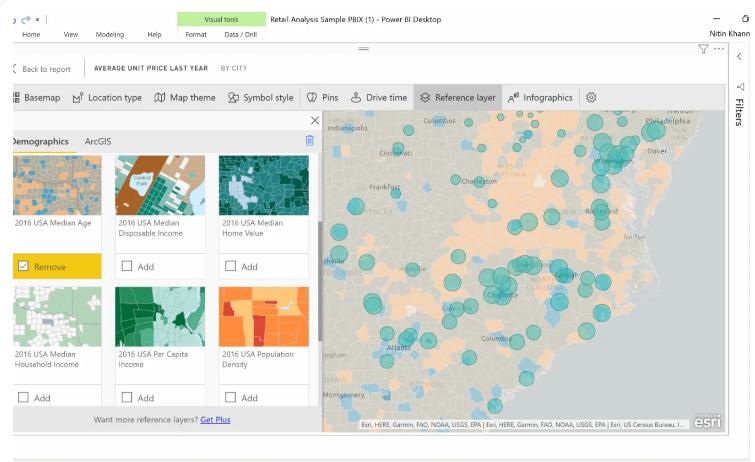Click the esri logo on map
The width and height of the screenshot is (755, 462).
point(707,422)
